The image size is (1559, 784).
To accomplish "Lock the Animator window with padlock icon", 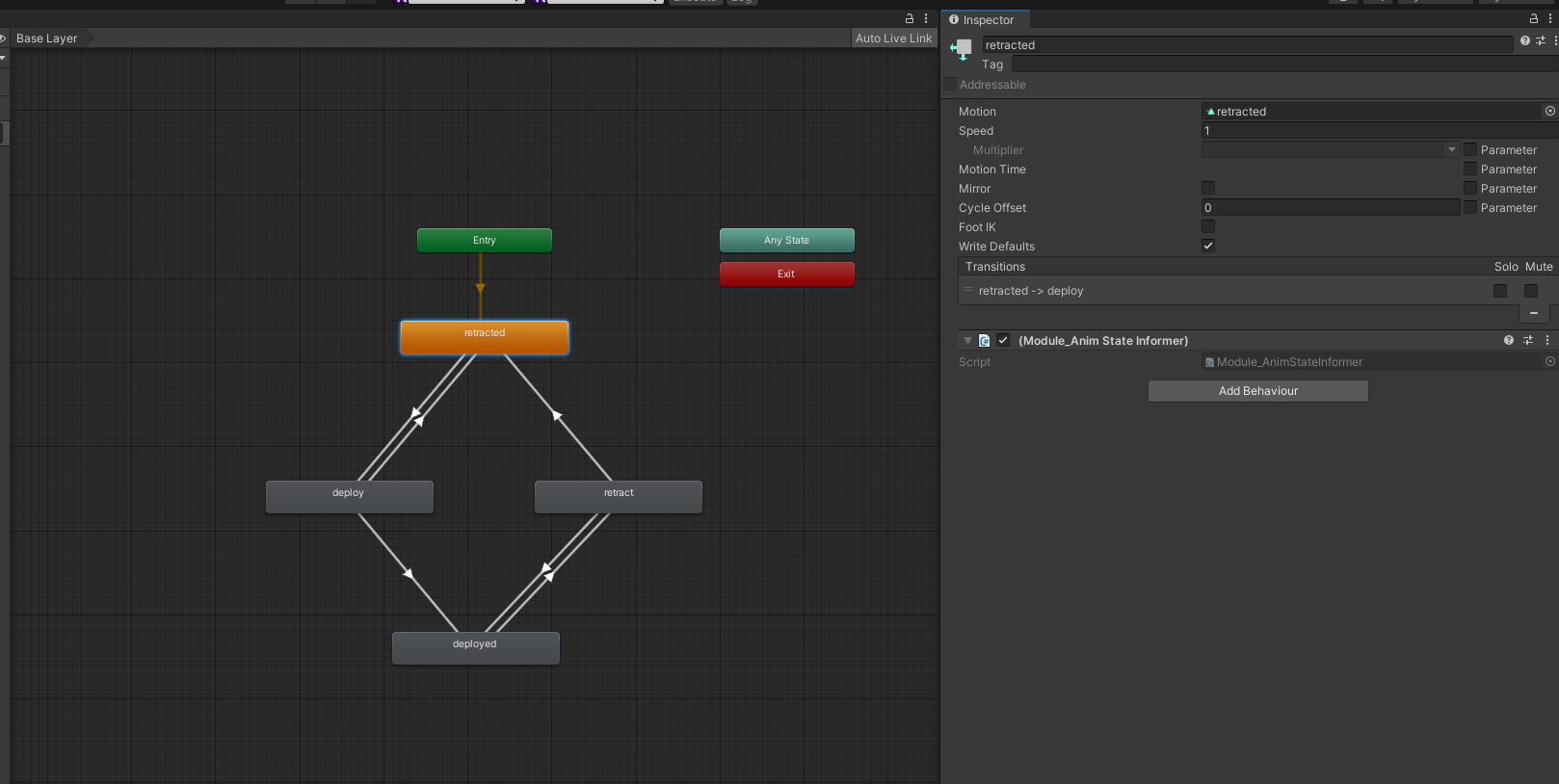I will [909, 18].
